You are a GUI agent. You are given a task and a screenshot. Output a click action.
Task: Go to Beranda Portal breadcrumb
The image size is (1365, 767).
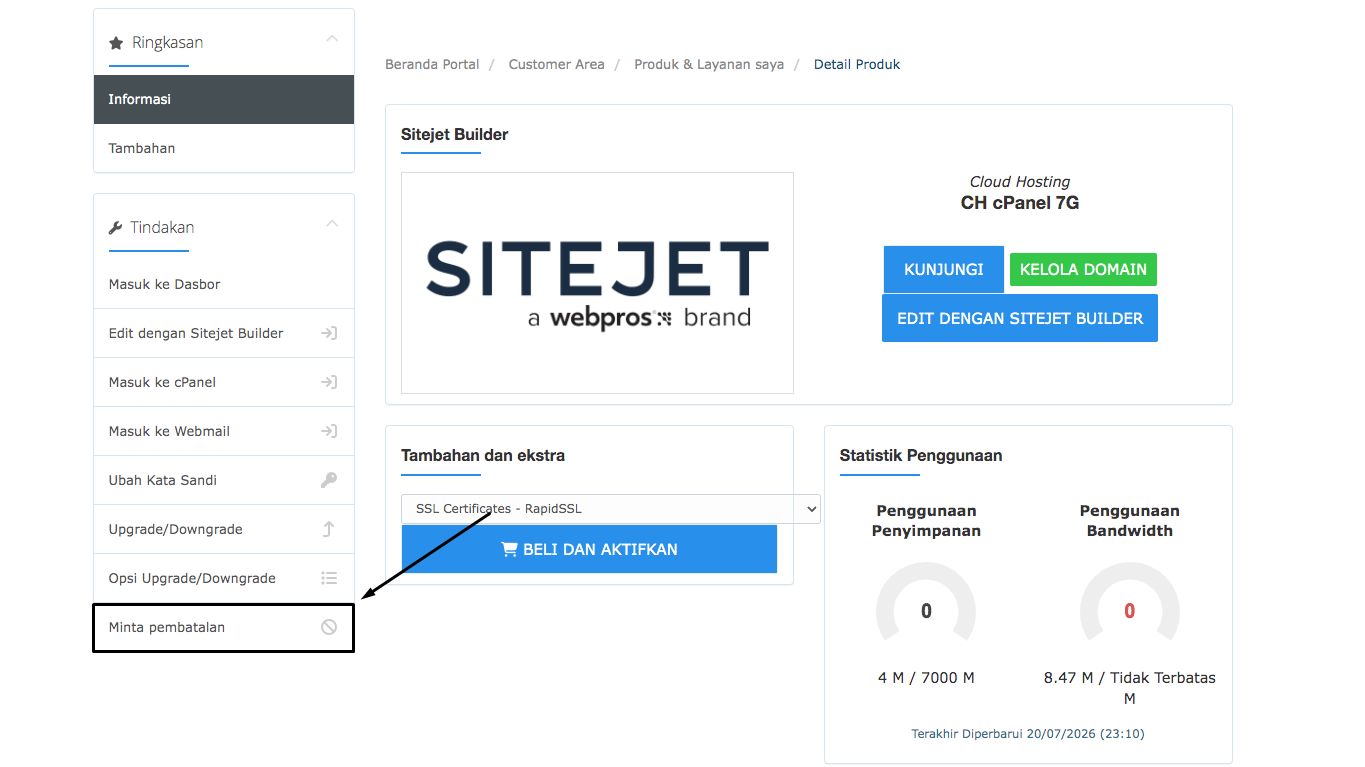(432, 64)
